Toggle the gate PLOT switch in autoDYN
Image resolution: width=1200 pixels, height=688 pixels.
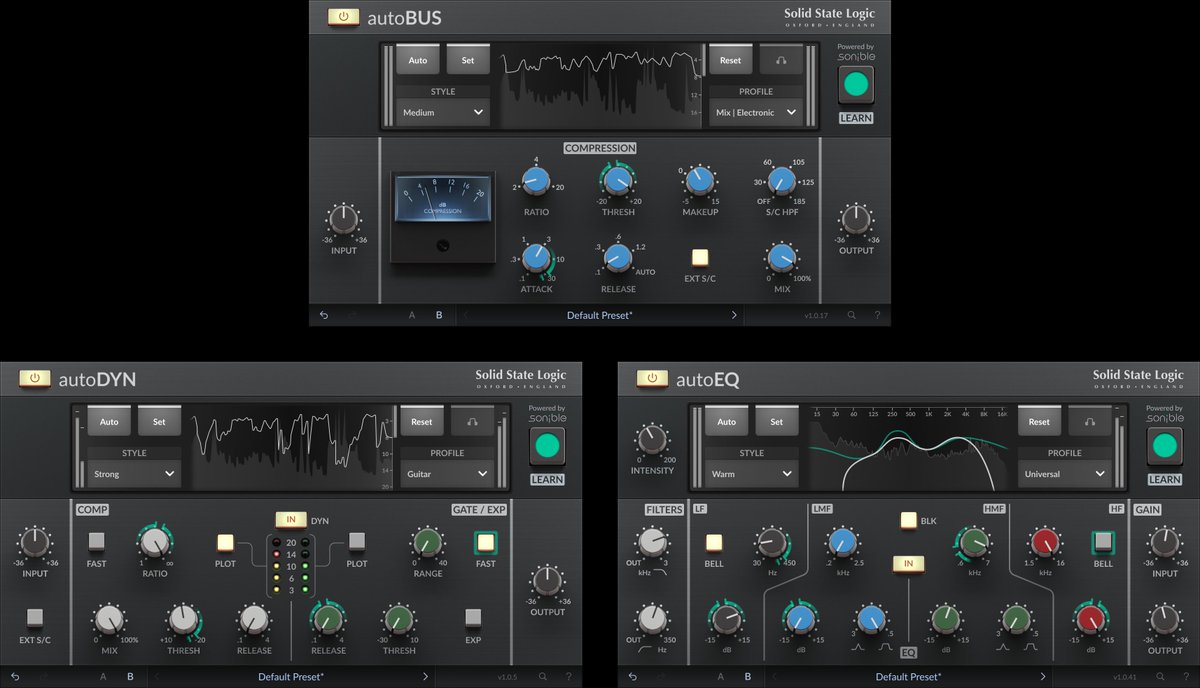(357, 542)
